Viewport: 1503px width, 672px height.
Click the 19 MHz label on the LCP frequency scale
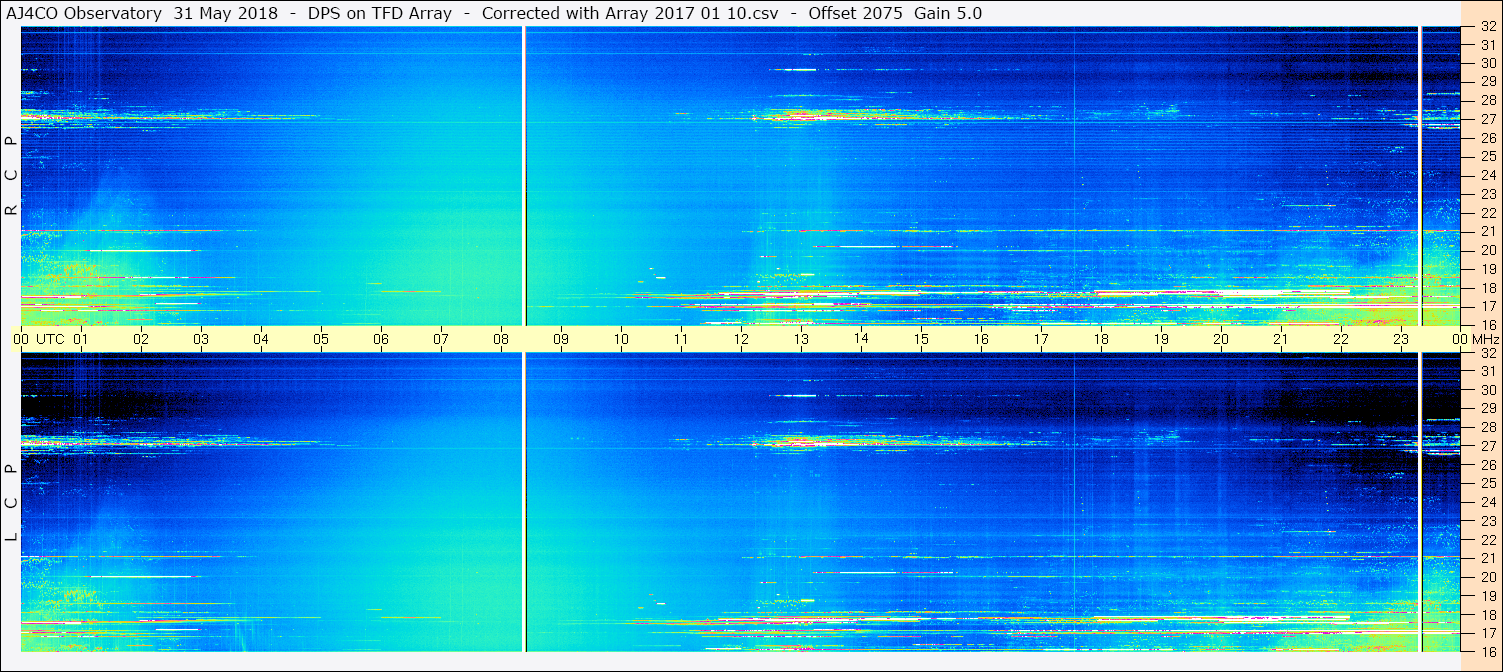(x=1488, y=597)
